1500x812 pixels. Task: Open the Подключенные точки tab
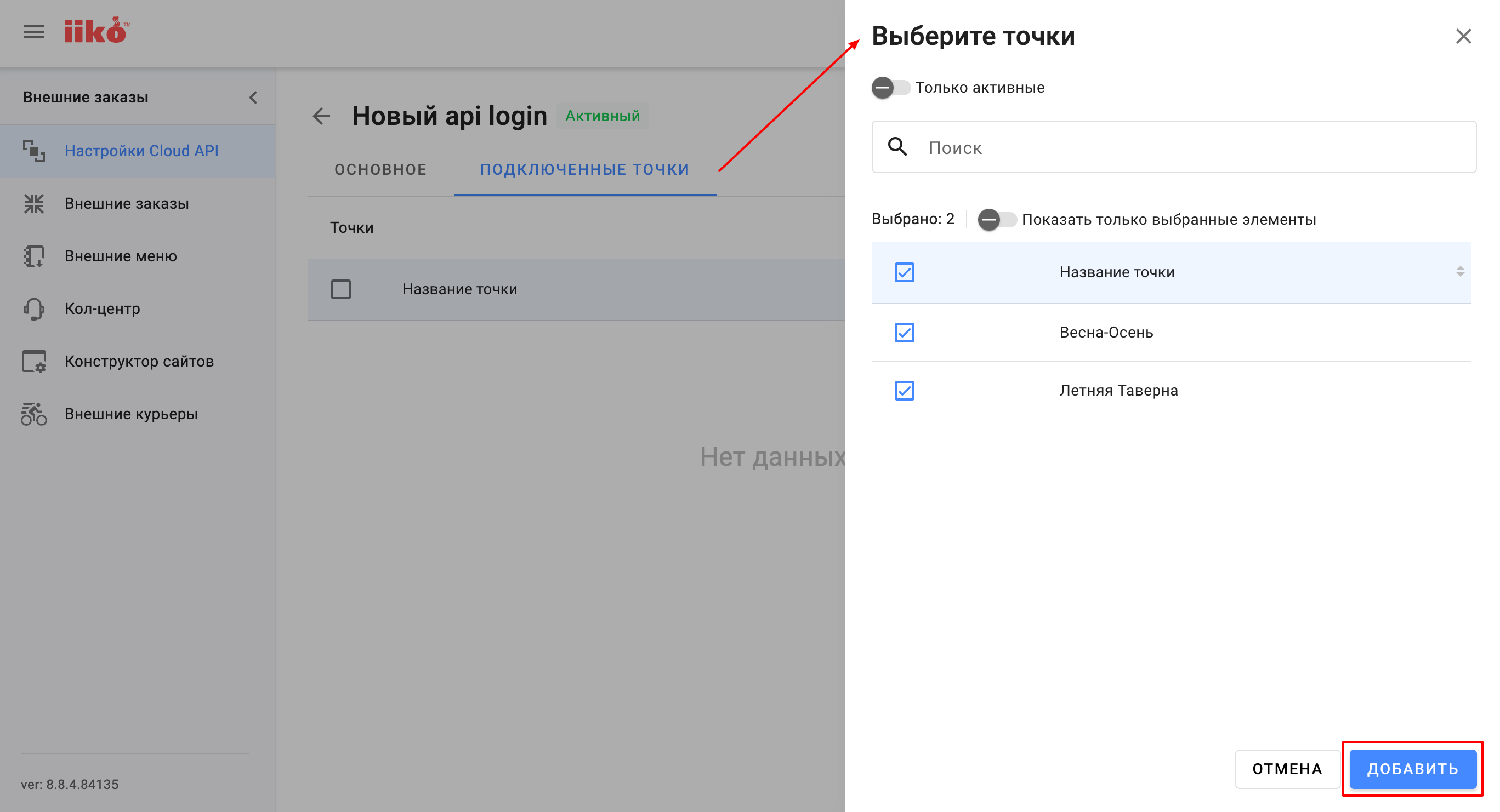click(584, 169)
